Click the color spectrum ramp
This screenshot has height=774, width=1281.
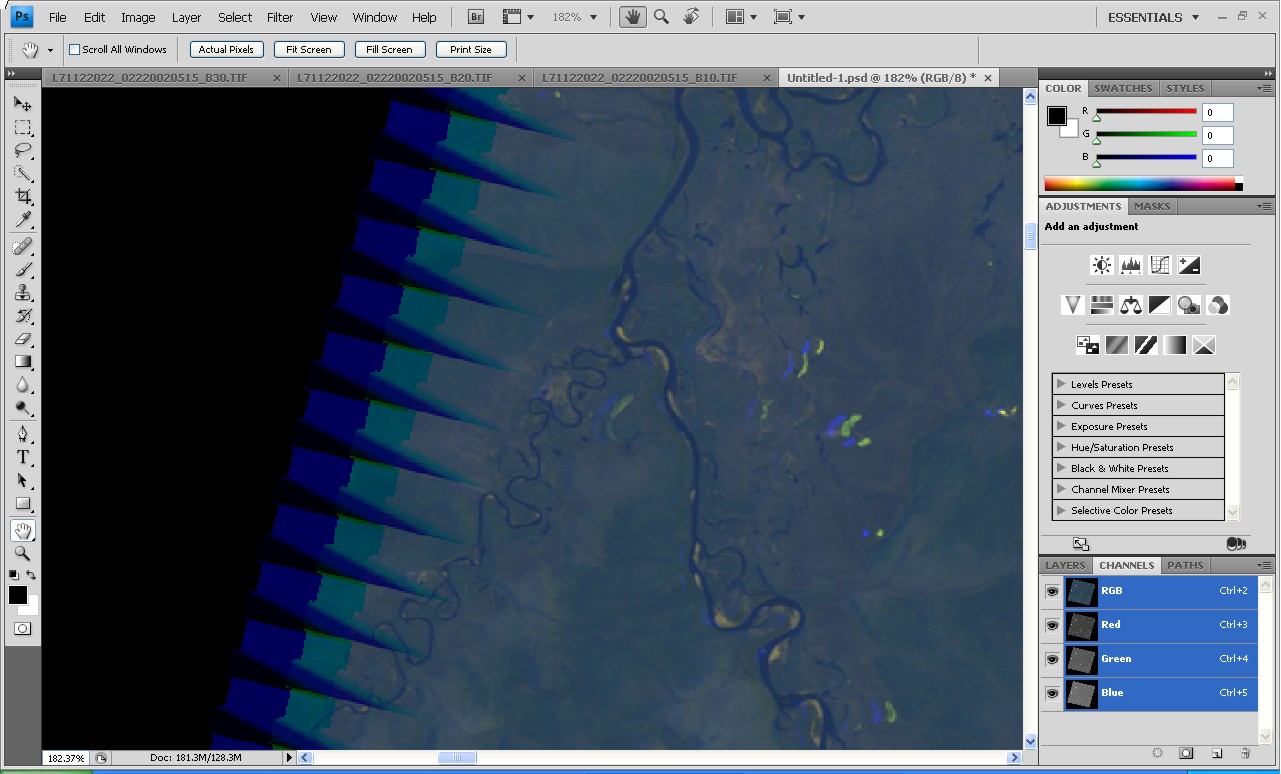[x=1139, y=184]
